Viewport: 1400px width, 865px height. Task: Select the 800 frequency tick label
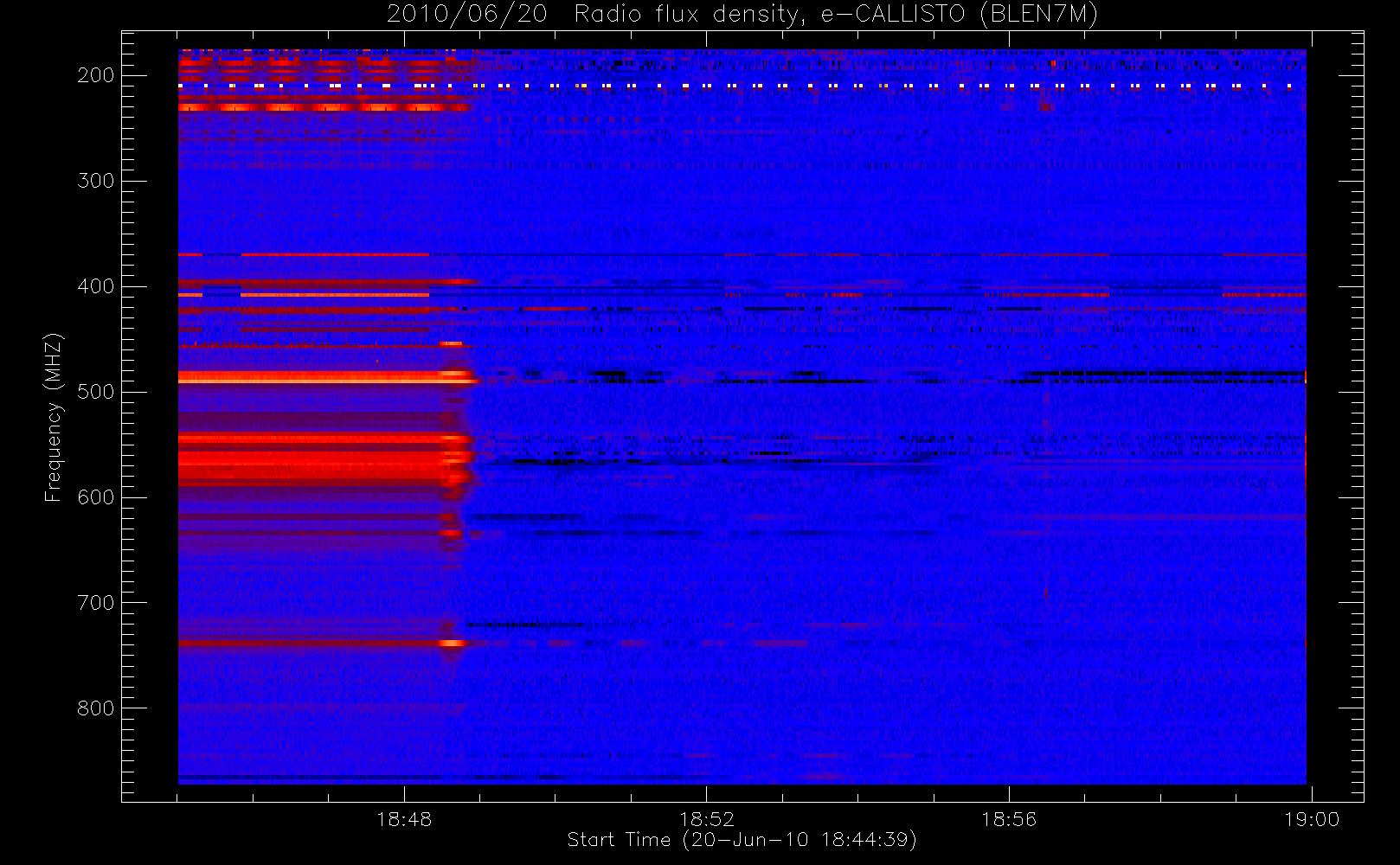pyautogui.click(x=95, y=708)
